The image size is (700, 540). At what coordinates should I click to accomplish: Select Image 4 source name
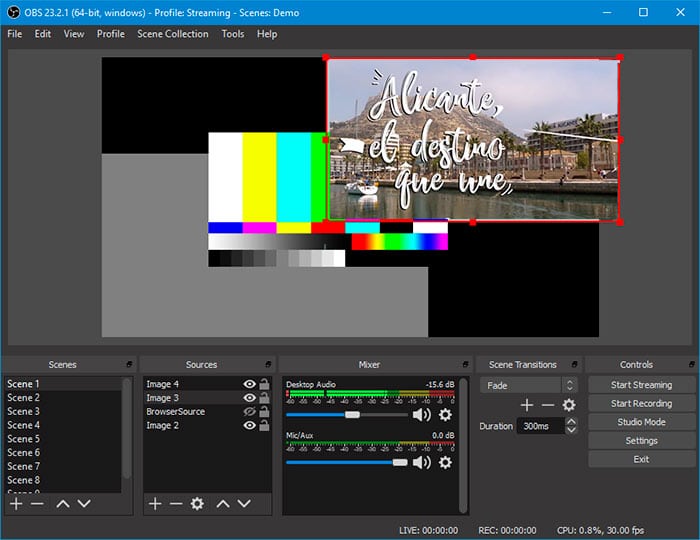tap(162, 384)
